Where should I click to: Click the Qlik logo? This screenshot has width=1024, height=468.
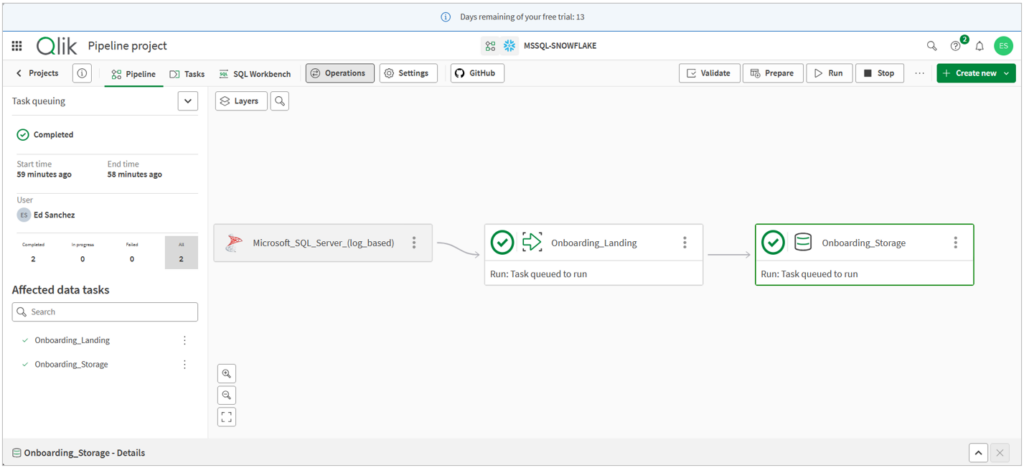57,46
